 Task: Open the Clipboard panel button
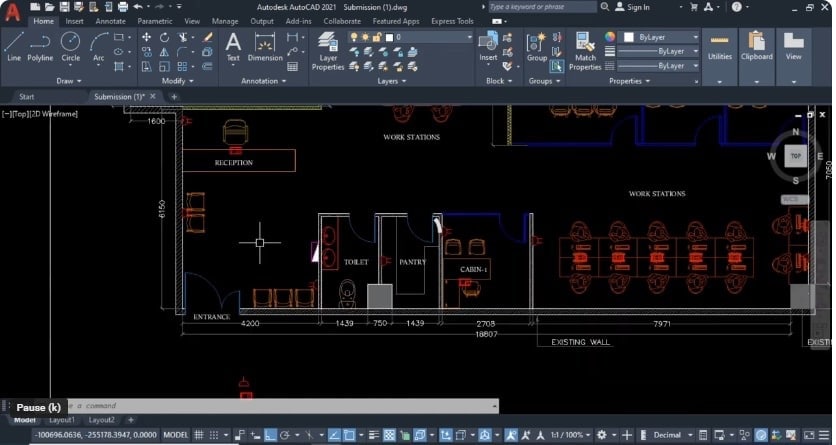(757, 47)
